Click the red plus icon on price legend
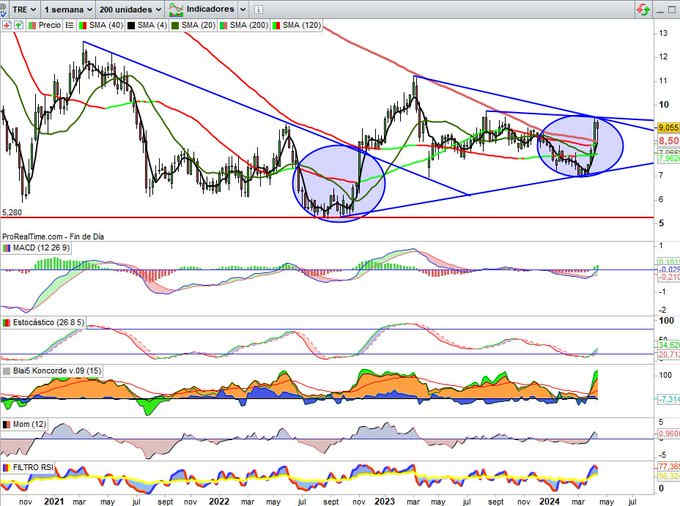This screenshot has height=506, width=680. pyautogui.click(x=7, y=26)
